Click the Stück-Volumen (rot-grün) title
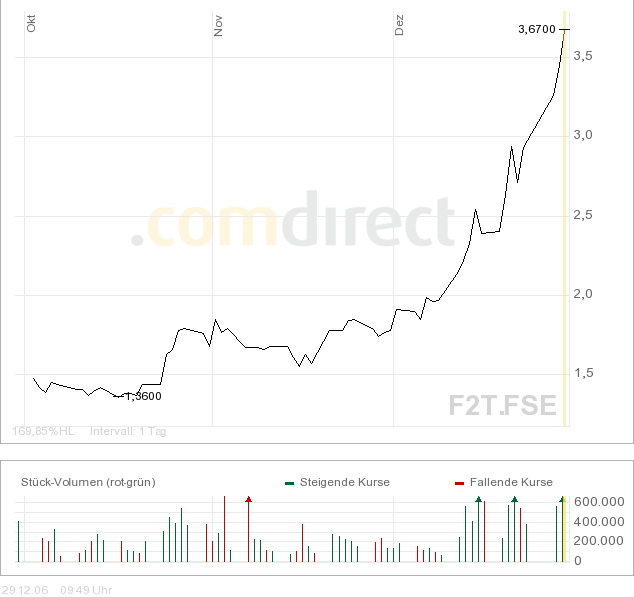The image size is (634, 597). pos(88,482)
